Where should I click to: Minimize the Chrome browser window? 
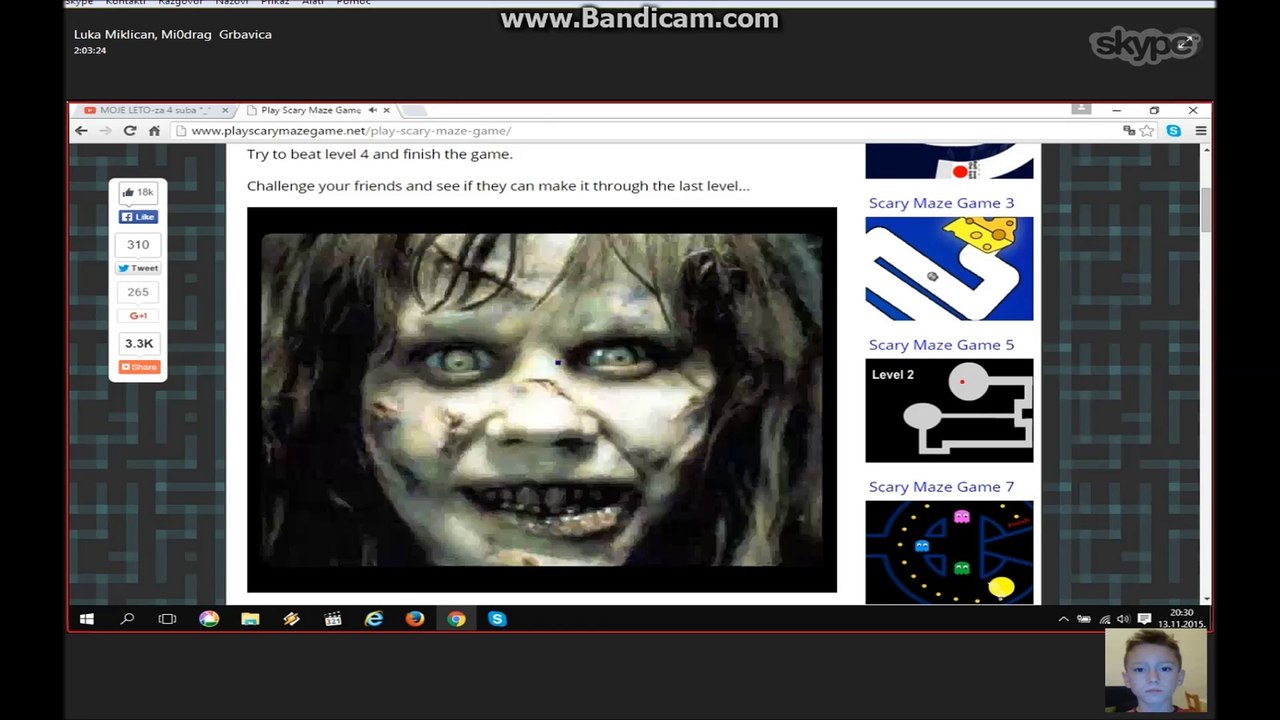(1116, 110)
